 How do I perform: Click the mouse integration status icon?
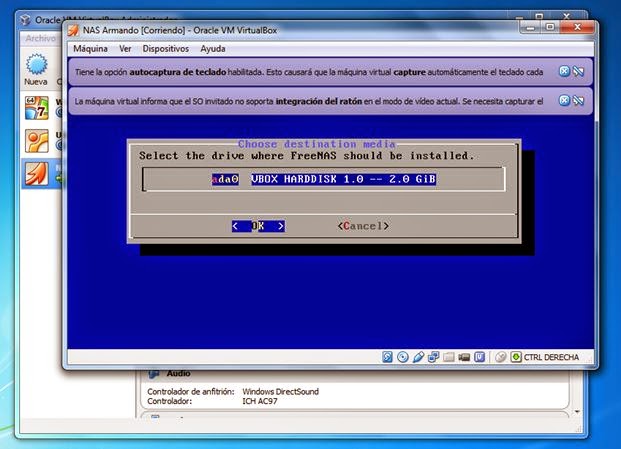tap(501, 357)
